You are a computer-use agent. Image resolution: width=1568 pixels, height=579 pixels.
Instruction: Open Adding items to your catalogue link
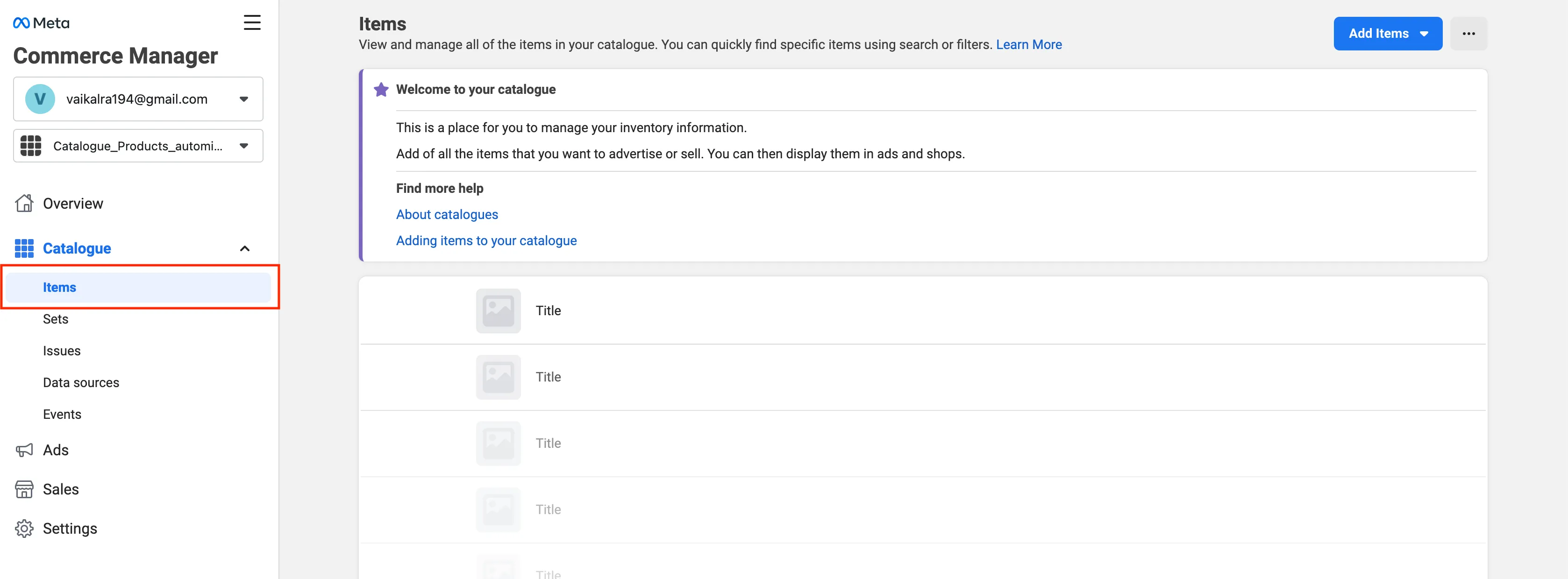point(486,241)
